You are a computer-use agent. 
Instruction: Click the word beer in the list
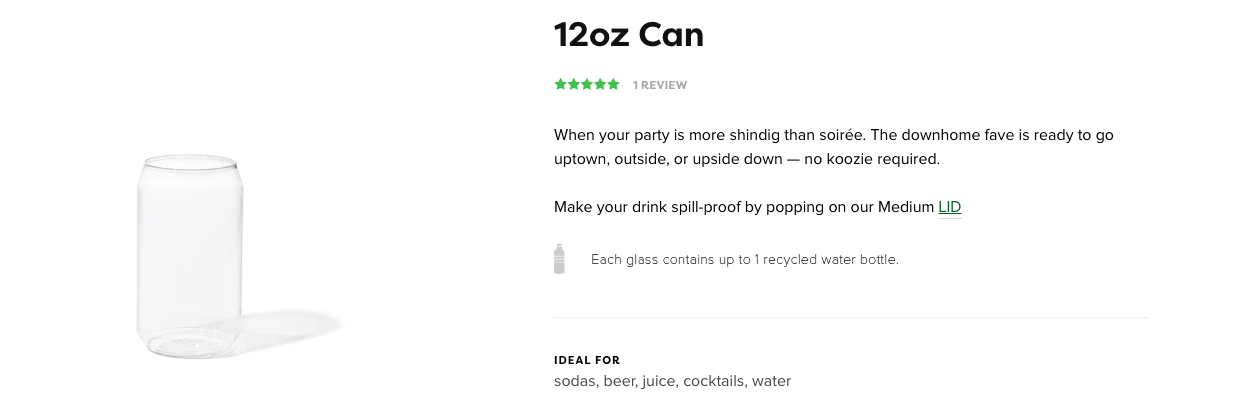(620, 381)
